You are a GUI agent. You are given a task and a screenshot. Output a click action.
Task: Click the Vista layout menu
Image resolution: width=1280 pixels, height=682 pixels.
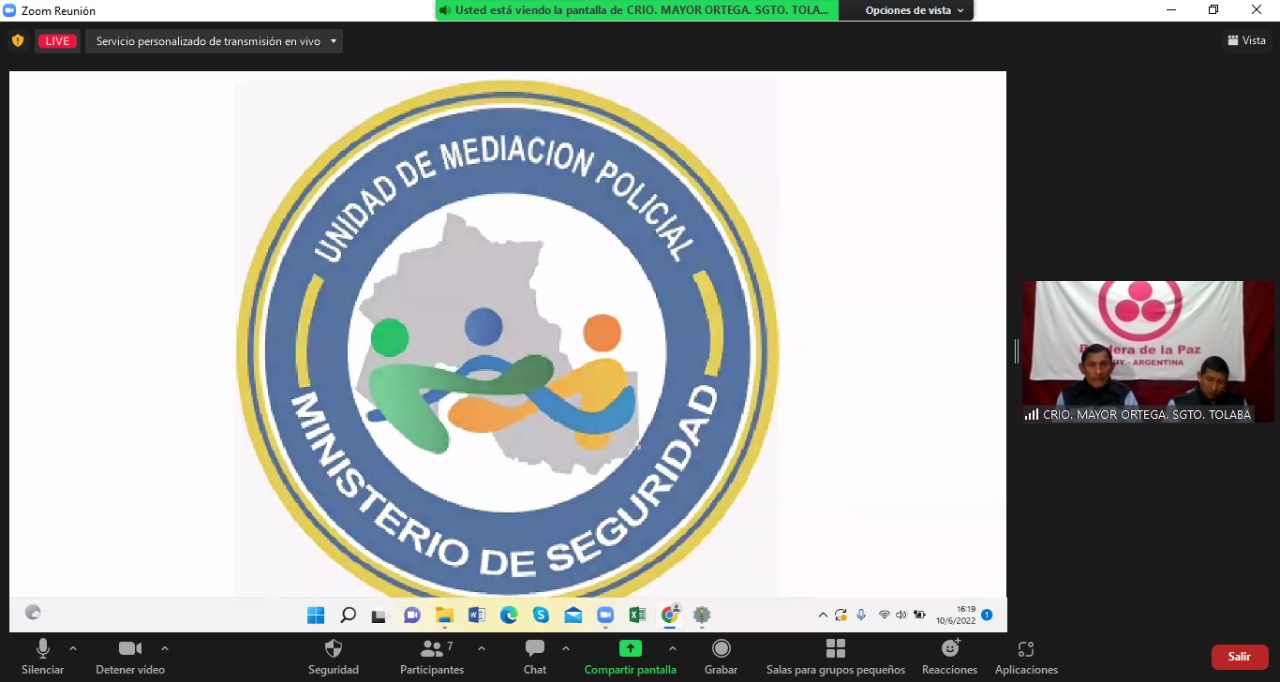(x=1246, y=40)
